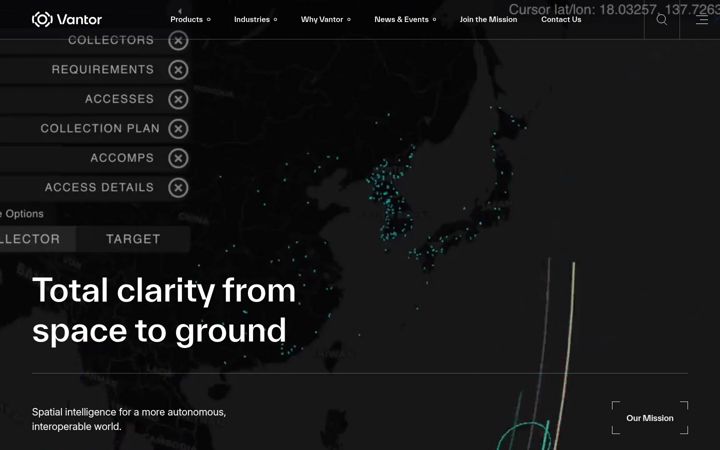Click the 'Total clarity from space to ground' headline

coord(164,310)
